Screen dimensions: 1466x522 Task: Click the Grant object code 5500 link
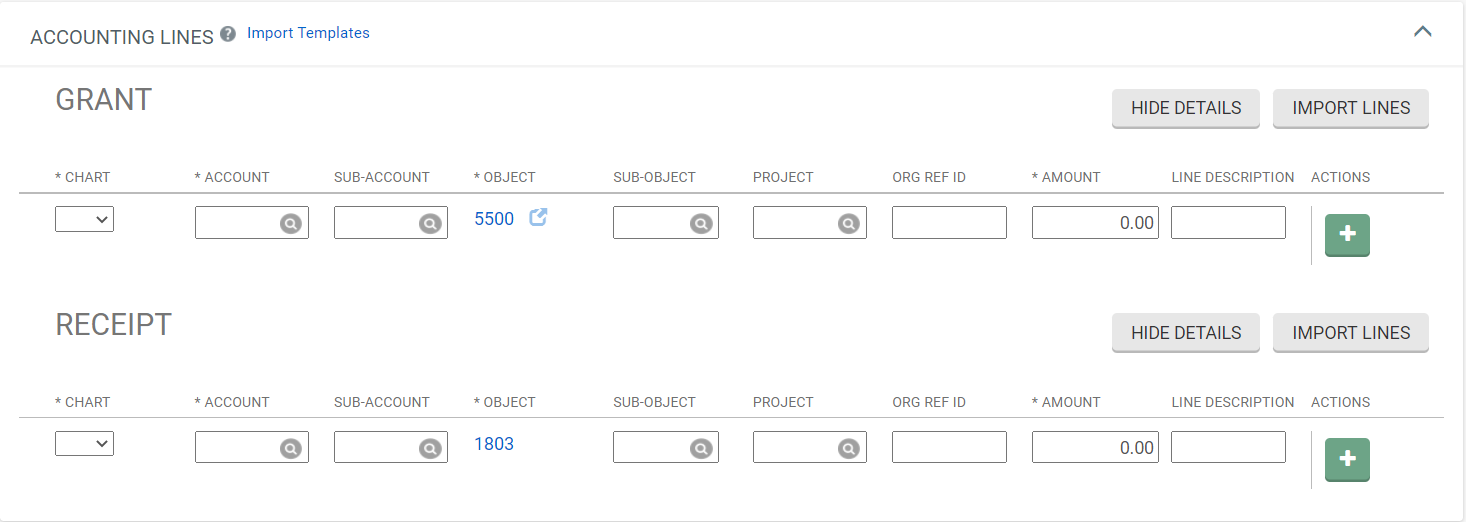[494, 219]
